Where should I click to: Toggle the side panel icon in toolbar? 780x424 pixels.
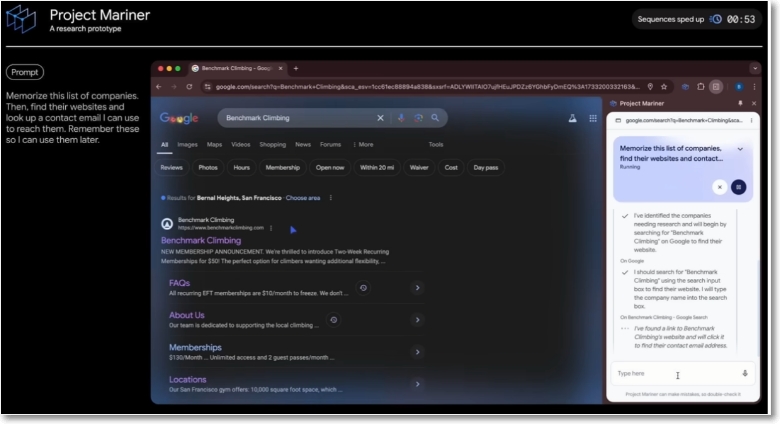[x=716, y=87]
